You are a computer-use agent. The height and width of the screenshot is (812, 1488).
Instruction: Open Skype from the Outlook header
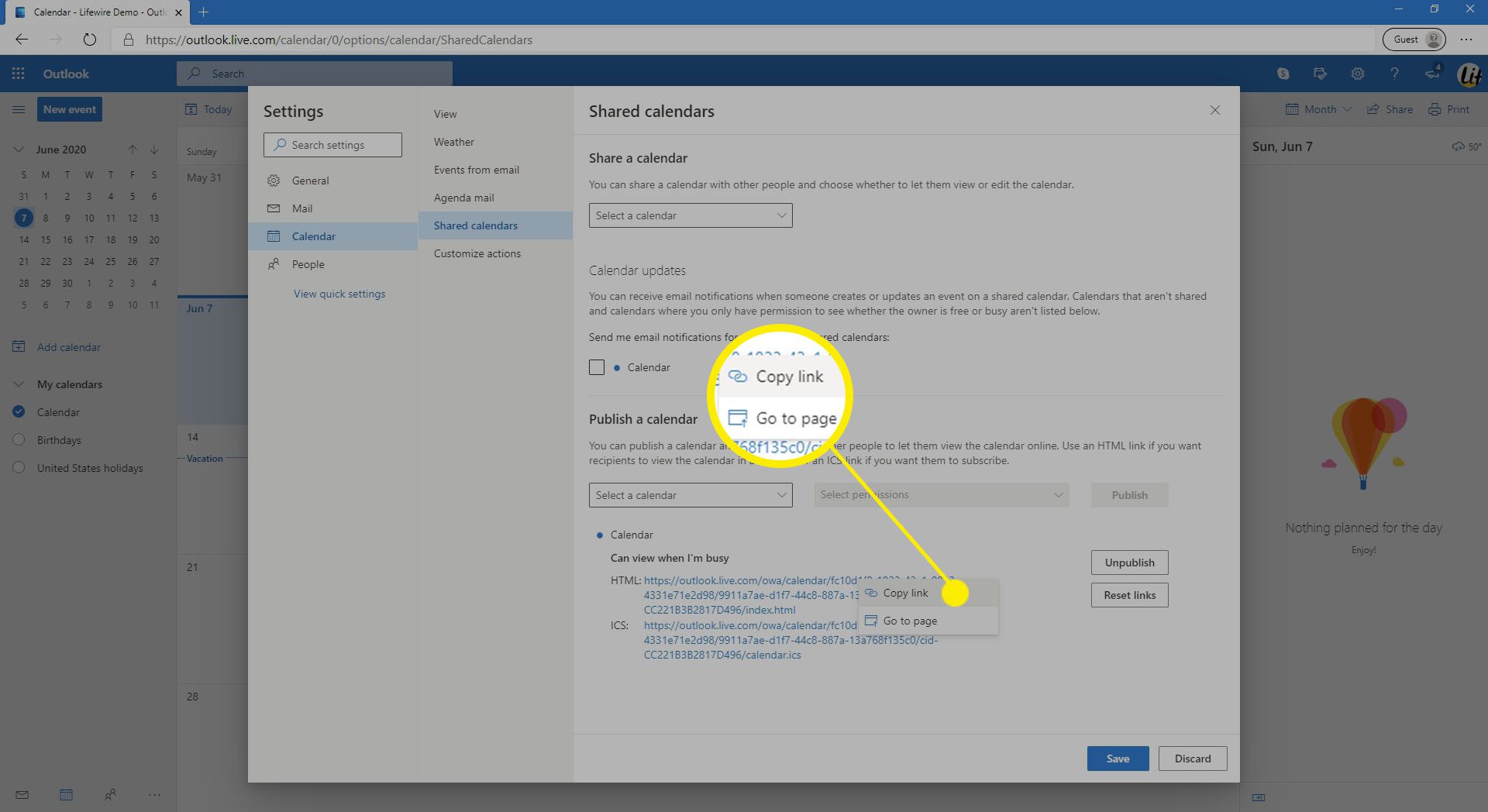point(1283,74)
